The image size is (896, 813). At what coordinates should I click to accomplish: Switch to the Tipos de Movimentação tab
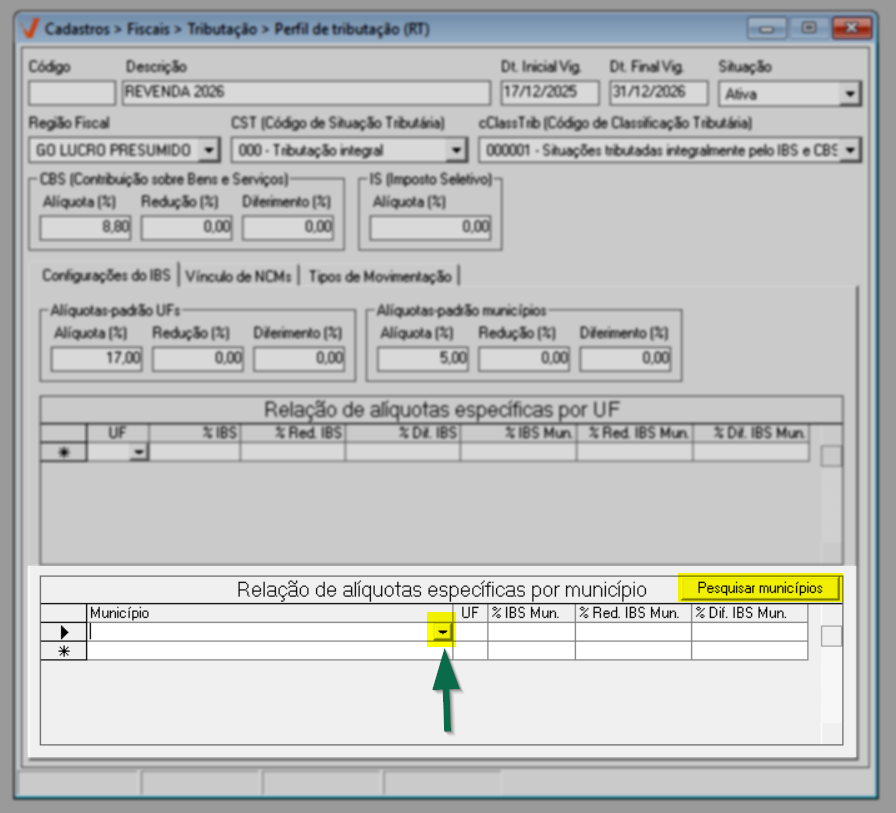[x=381, y=276]
